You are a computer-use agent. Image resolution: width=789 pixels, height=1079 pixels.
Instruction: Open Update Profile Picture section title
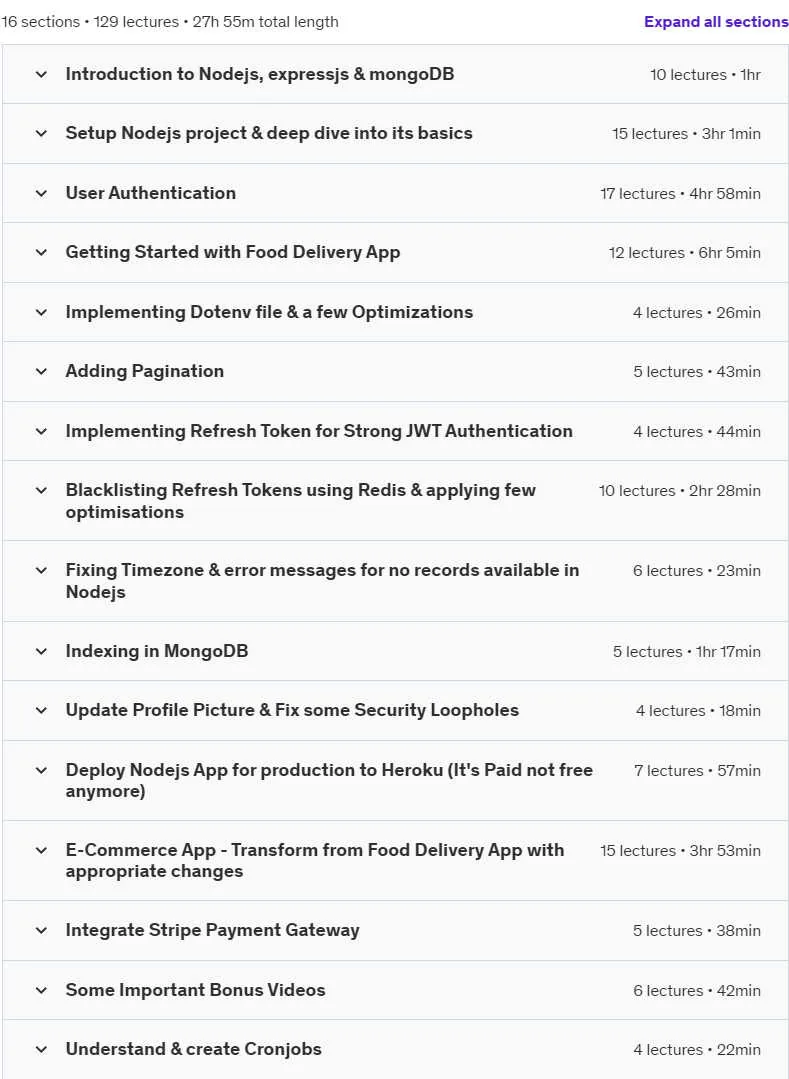click(x=292, y=710)
